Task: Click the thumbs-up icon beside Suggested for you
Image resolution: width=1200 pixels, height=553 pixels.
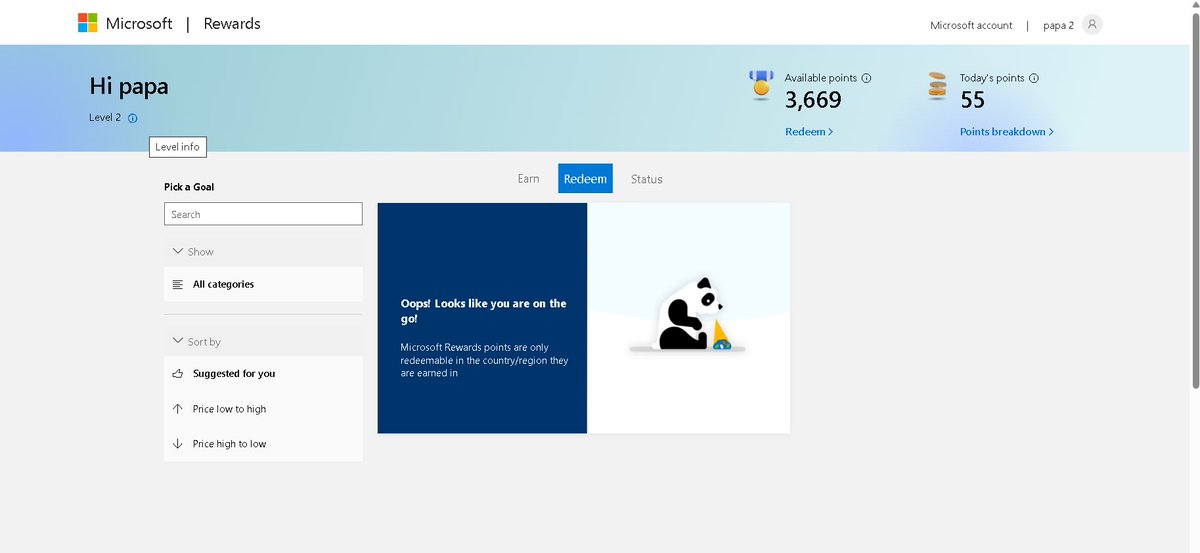Action: 178,374
